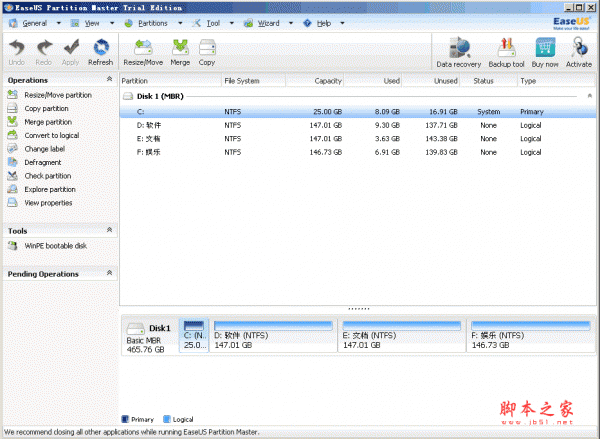Sort by Unused column header
This screenshot has height=439, width=600.
(x=430, y=81)
